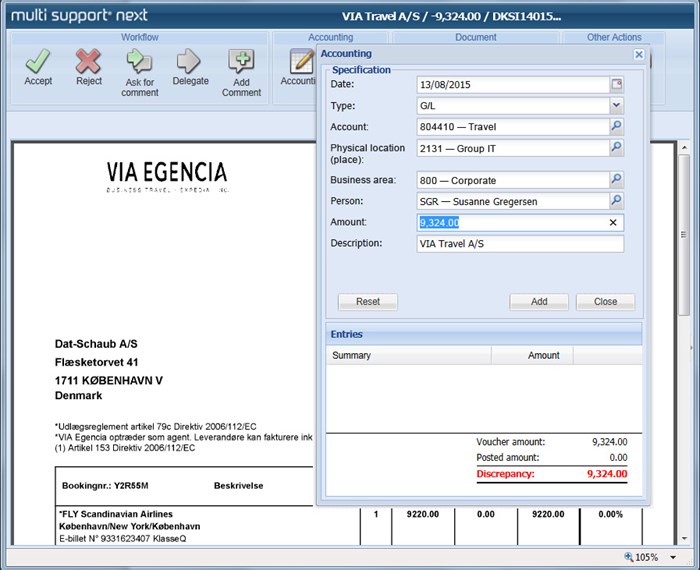Viewport: 700px width, 570px height.
Task: Click the 0.00% cell in invoice row
Action: pyautogui.click(x=610, y=514)
